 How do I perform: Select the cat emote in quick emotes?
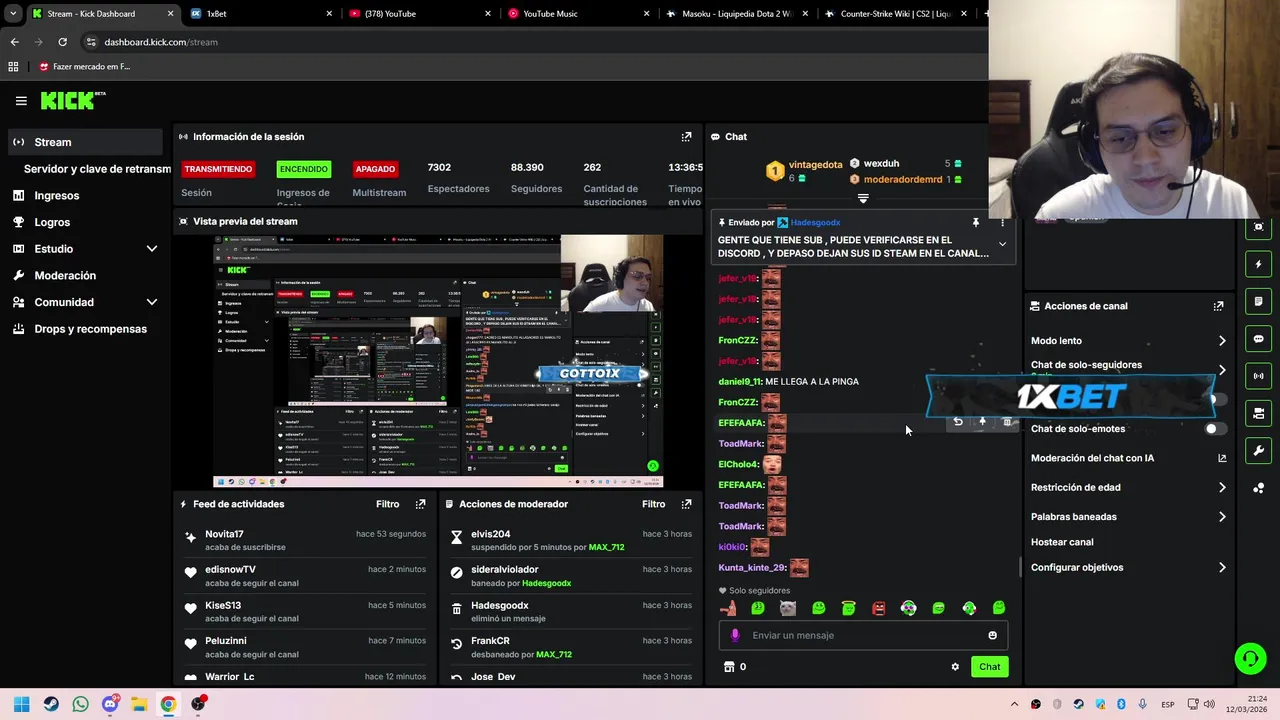pyautogui.click(x=788, y=608)
